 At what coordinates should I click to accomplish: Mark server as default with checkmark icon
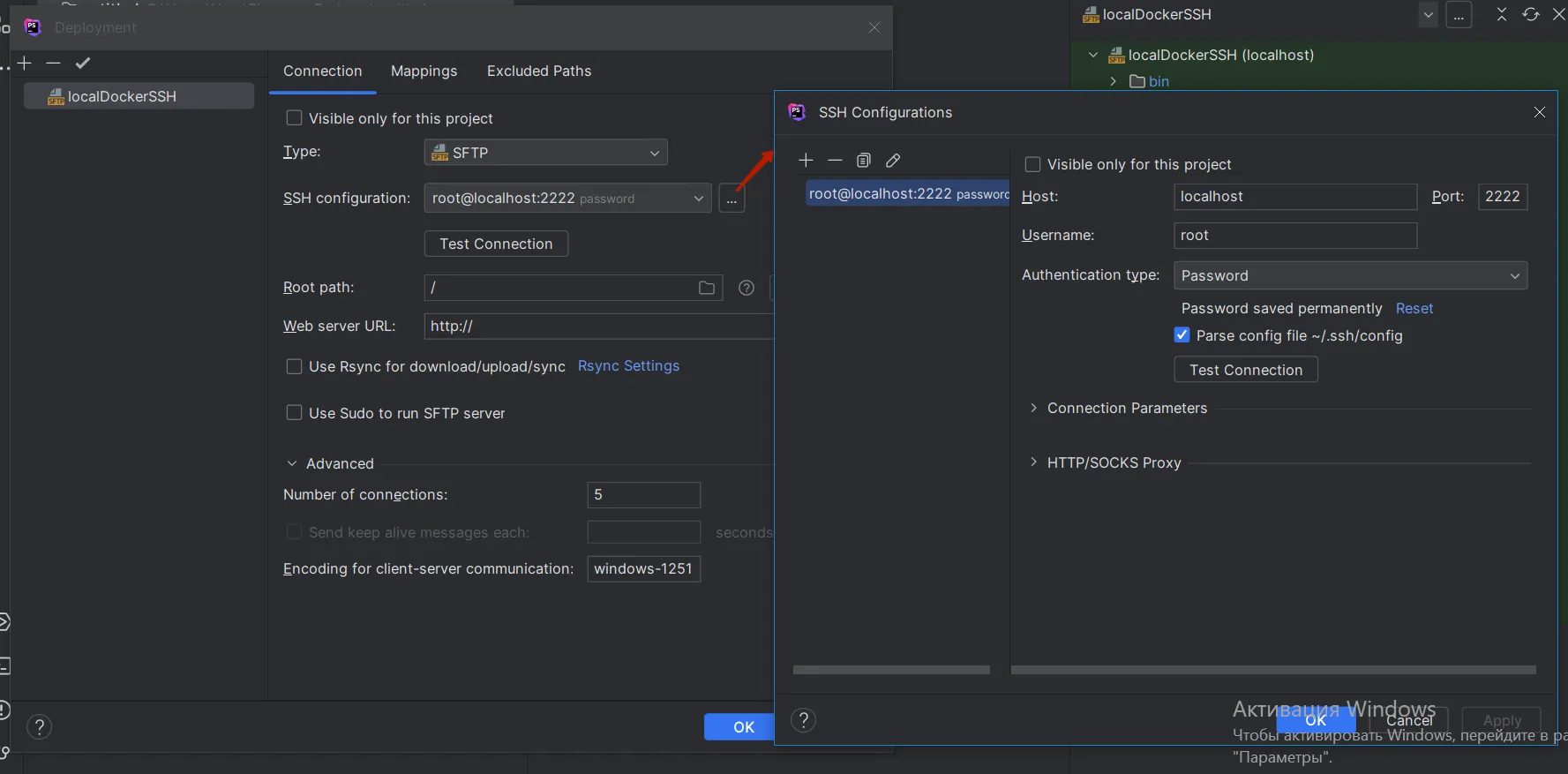83,63
